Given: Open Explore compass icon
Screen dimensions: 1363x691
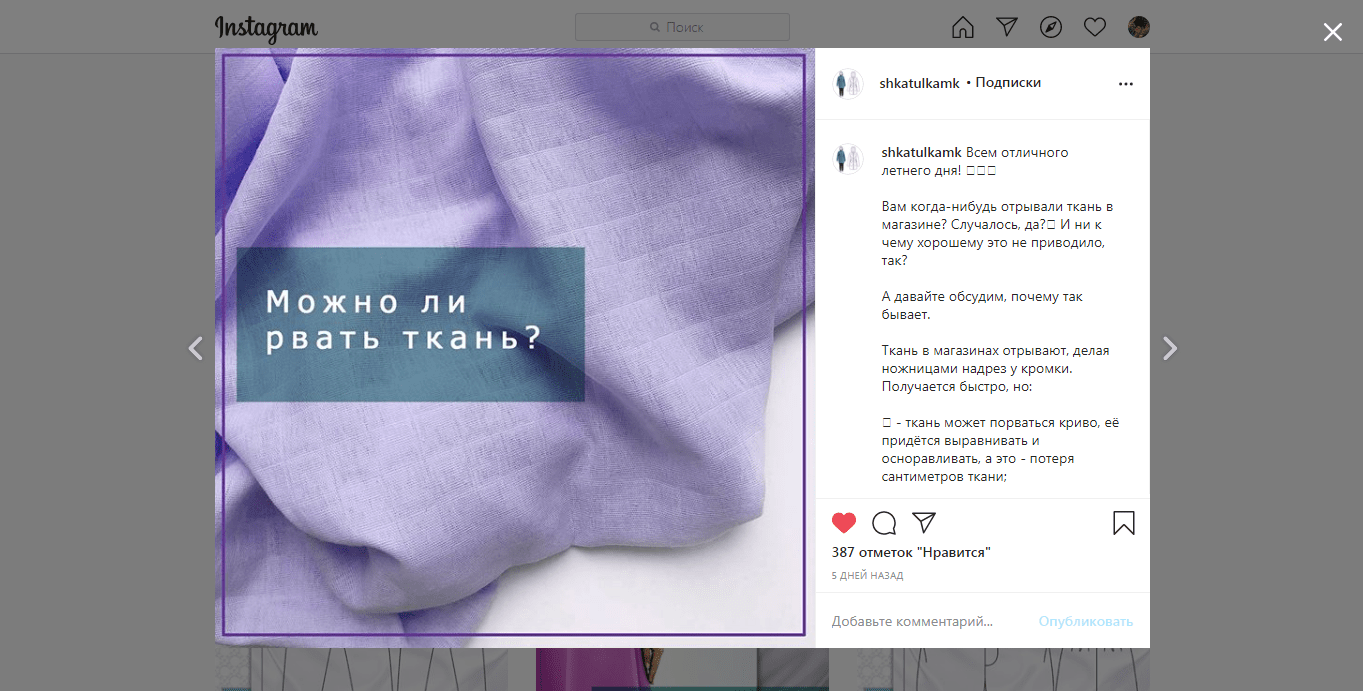Looking at the screenshot, I should 1050,27.
